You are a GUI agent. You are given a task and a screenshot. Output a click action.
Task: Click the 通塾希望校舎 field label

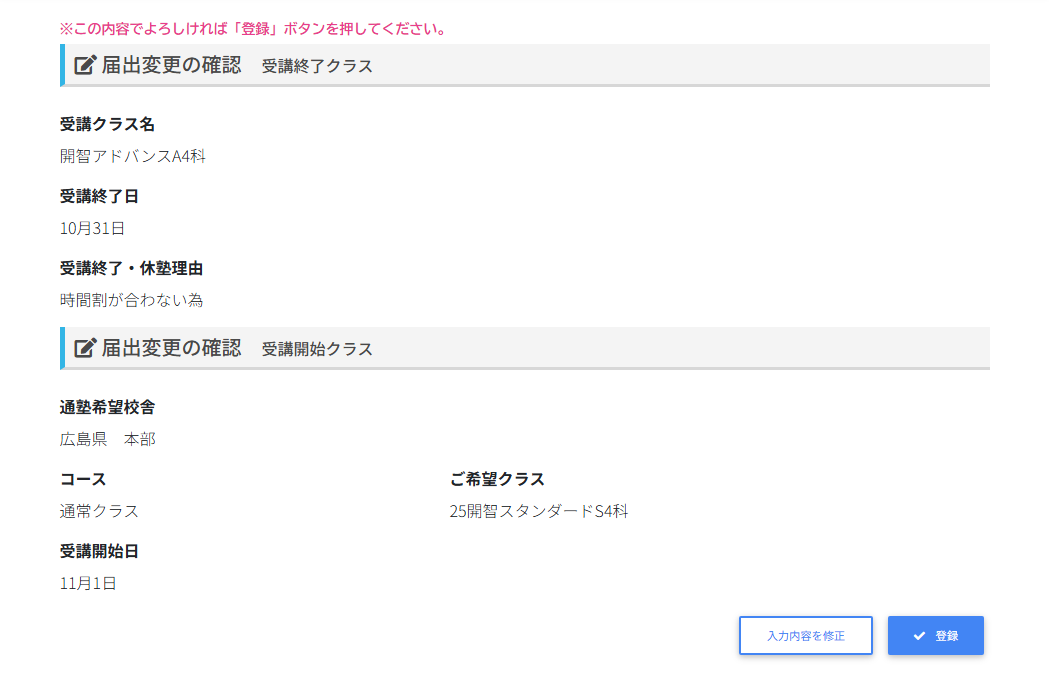[x=107, y=407]
